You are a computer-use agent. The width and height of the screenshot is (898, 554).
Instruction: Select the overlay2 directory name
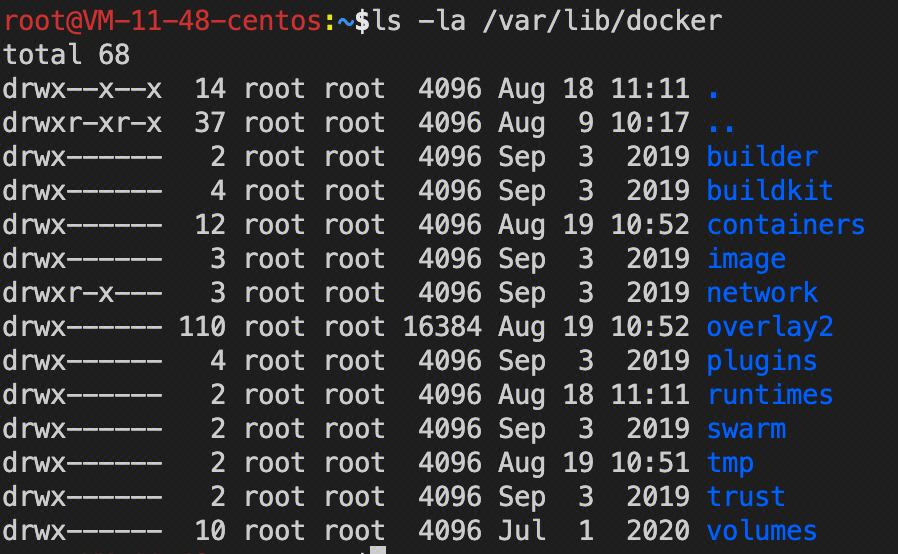click(x=770, y=327)
